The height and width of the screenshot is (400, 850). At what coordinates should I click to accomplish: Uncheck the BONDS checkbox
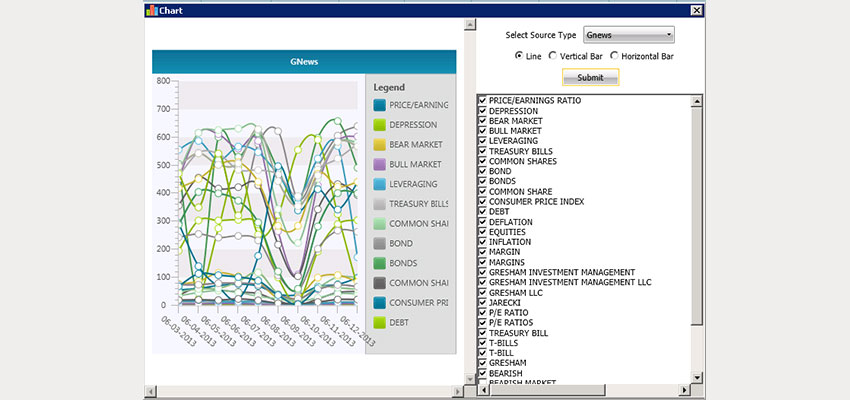(x=482, y=182)
